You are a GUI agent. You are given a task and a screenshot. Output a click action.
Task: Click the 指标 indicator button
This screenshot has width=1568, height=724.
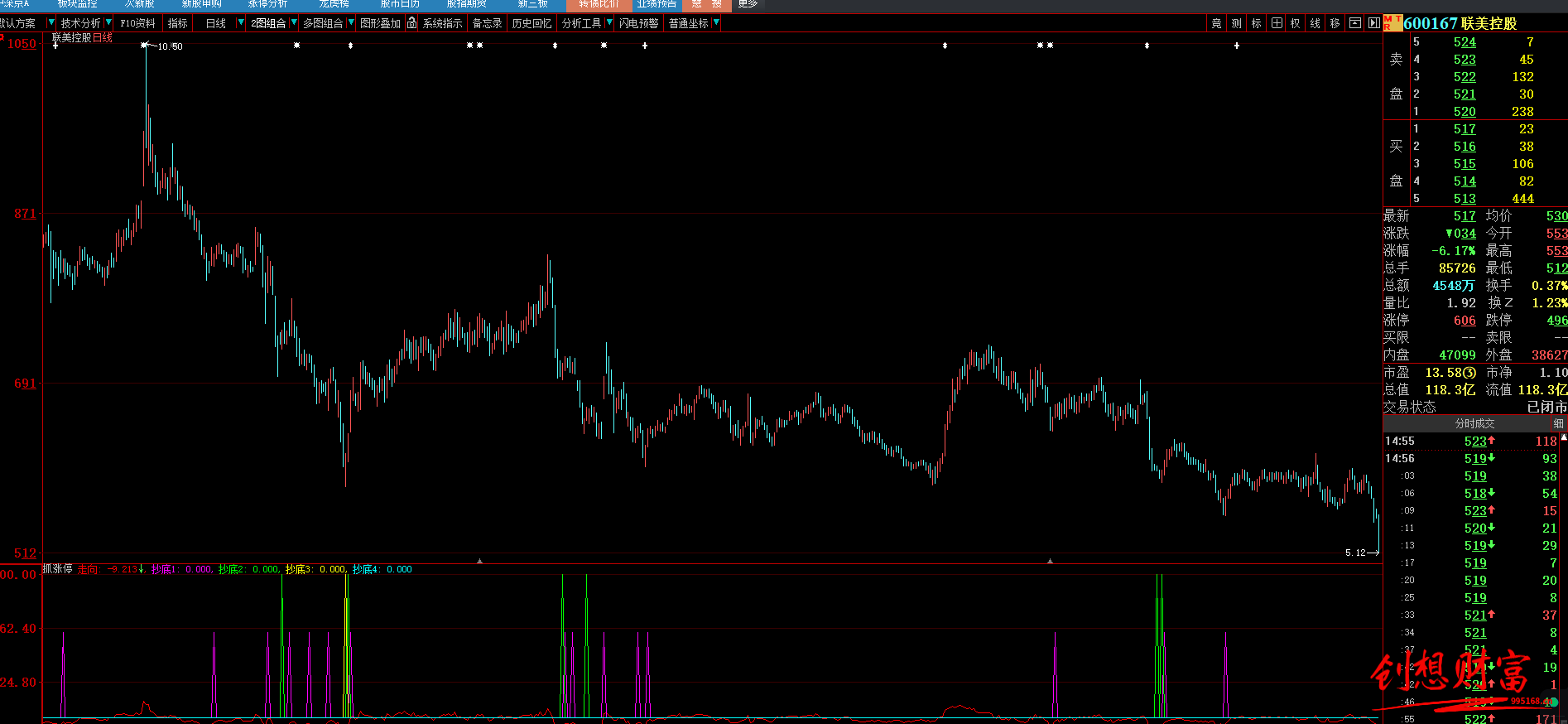pyautogui.click(x=178, y=23)
